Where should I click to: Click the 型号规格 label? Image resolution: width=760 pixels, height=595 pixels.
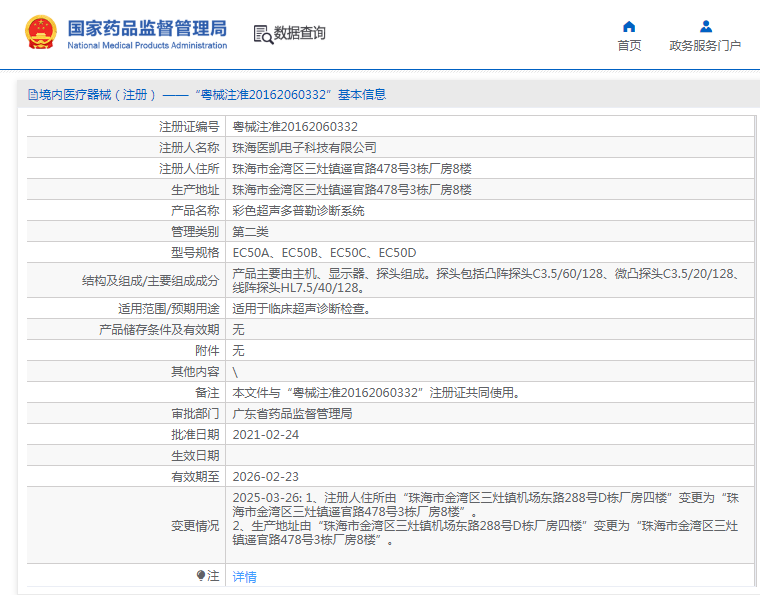point(195,253)
